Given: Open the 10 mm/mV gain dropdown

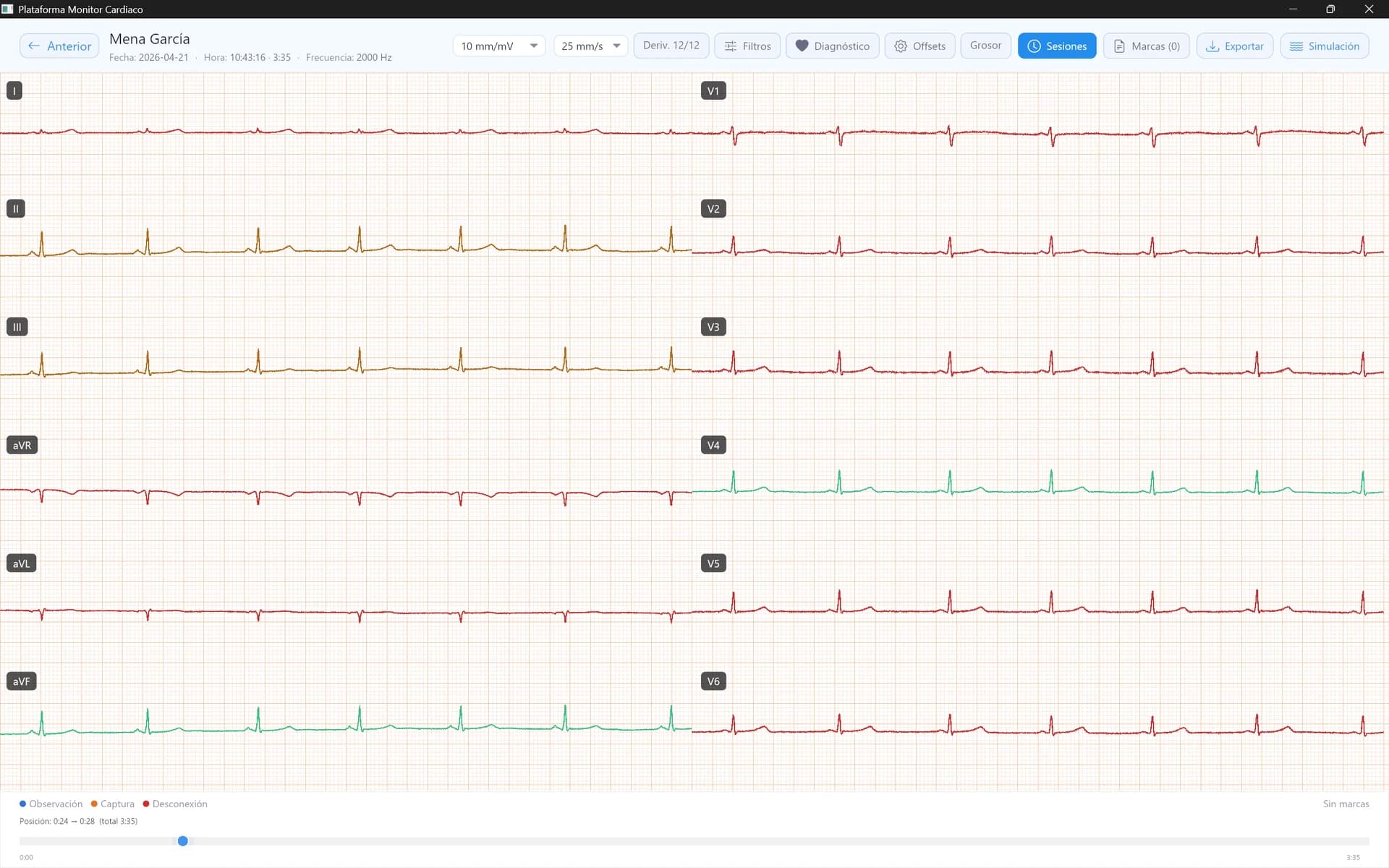Looking at the screenshot, I should pos(499,46).
